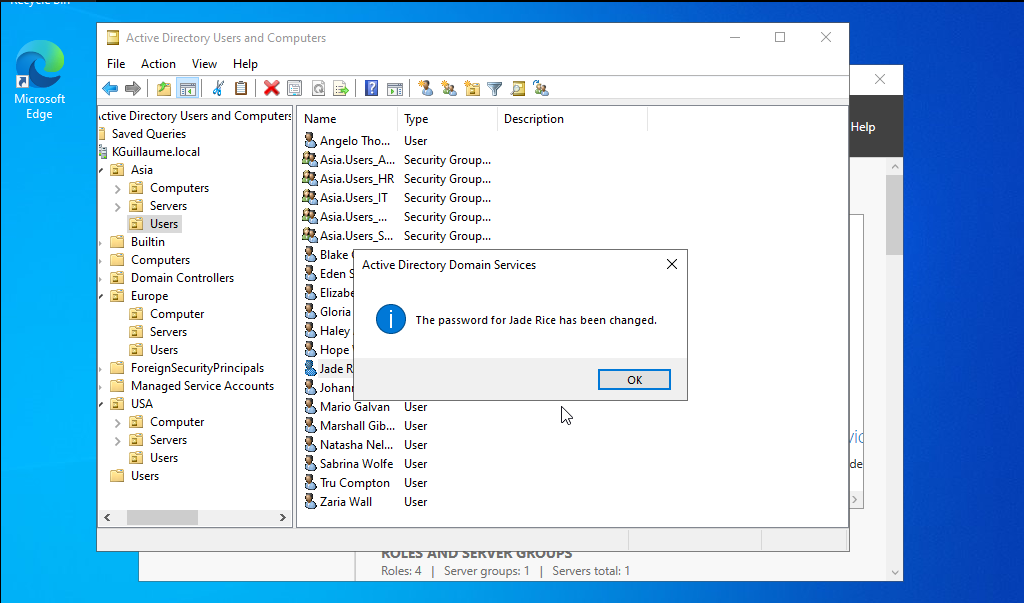Close the Active Directory Domain Services dialog

(x=671, y=264)
